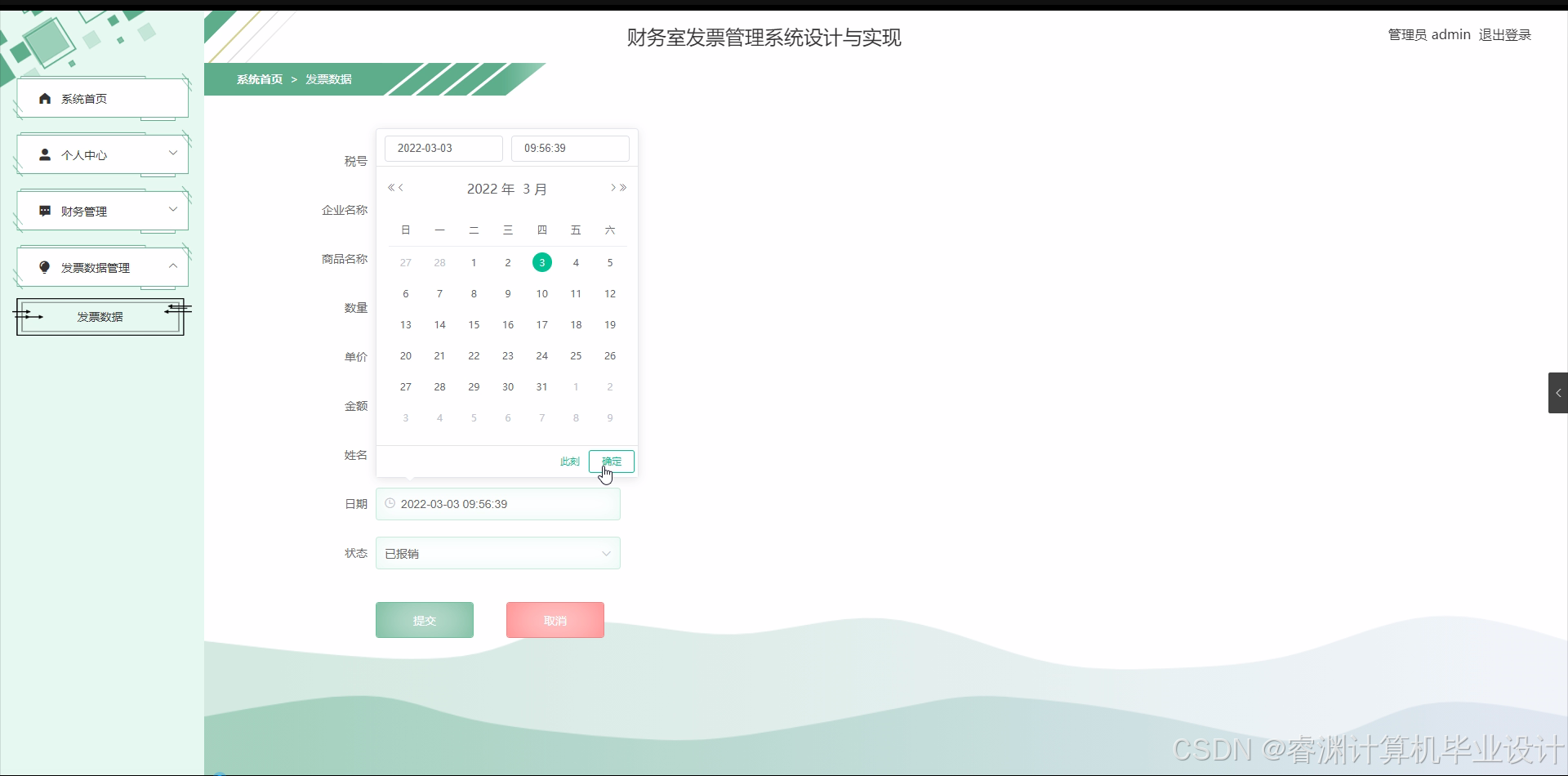This screenshot has height=776, width=1568.
Task: Click the card icon beside 财务管理
Action: pos(44,210)
